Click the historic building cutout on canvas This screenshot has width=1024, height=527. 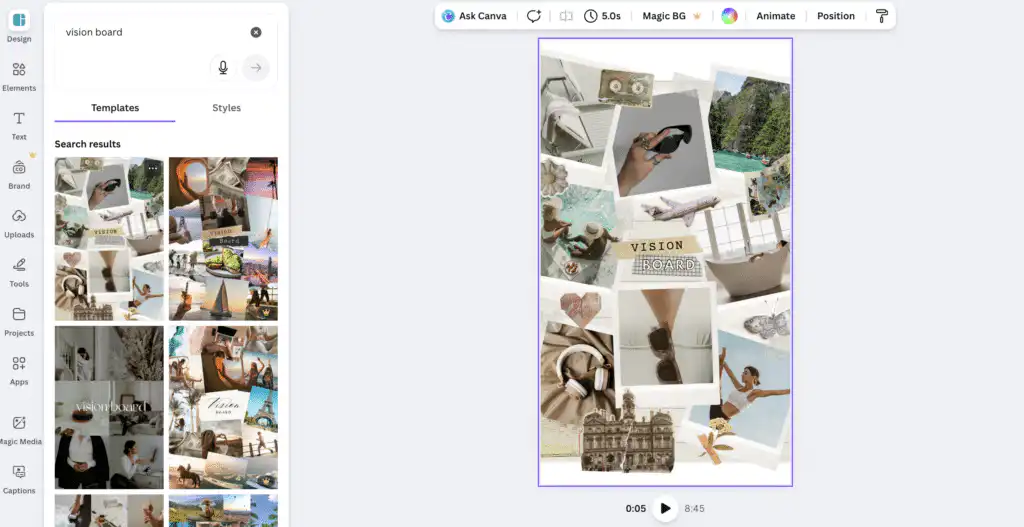[627, 432]
